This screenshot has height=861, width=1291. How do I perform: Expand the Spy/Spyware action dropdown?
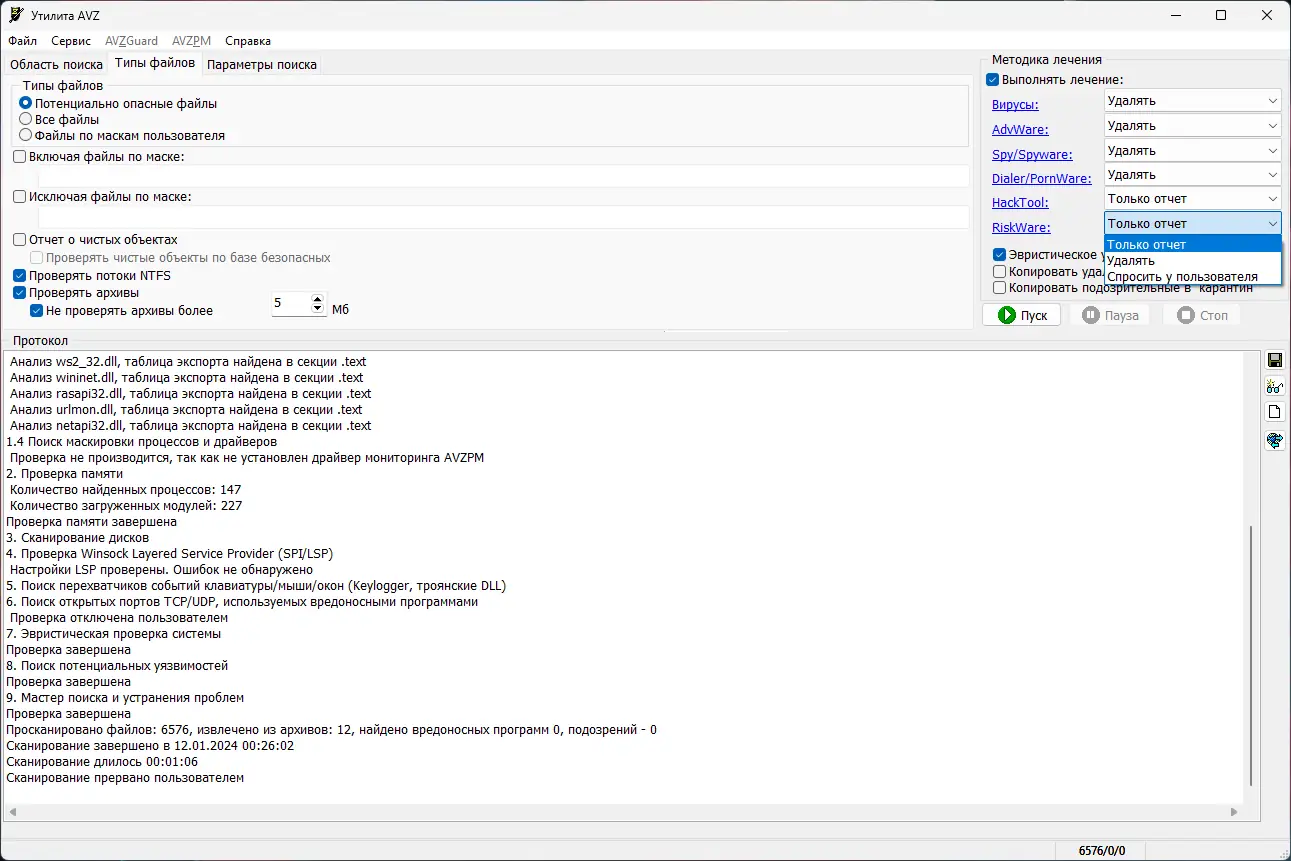(1193, 151)
